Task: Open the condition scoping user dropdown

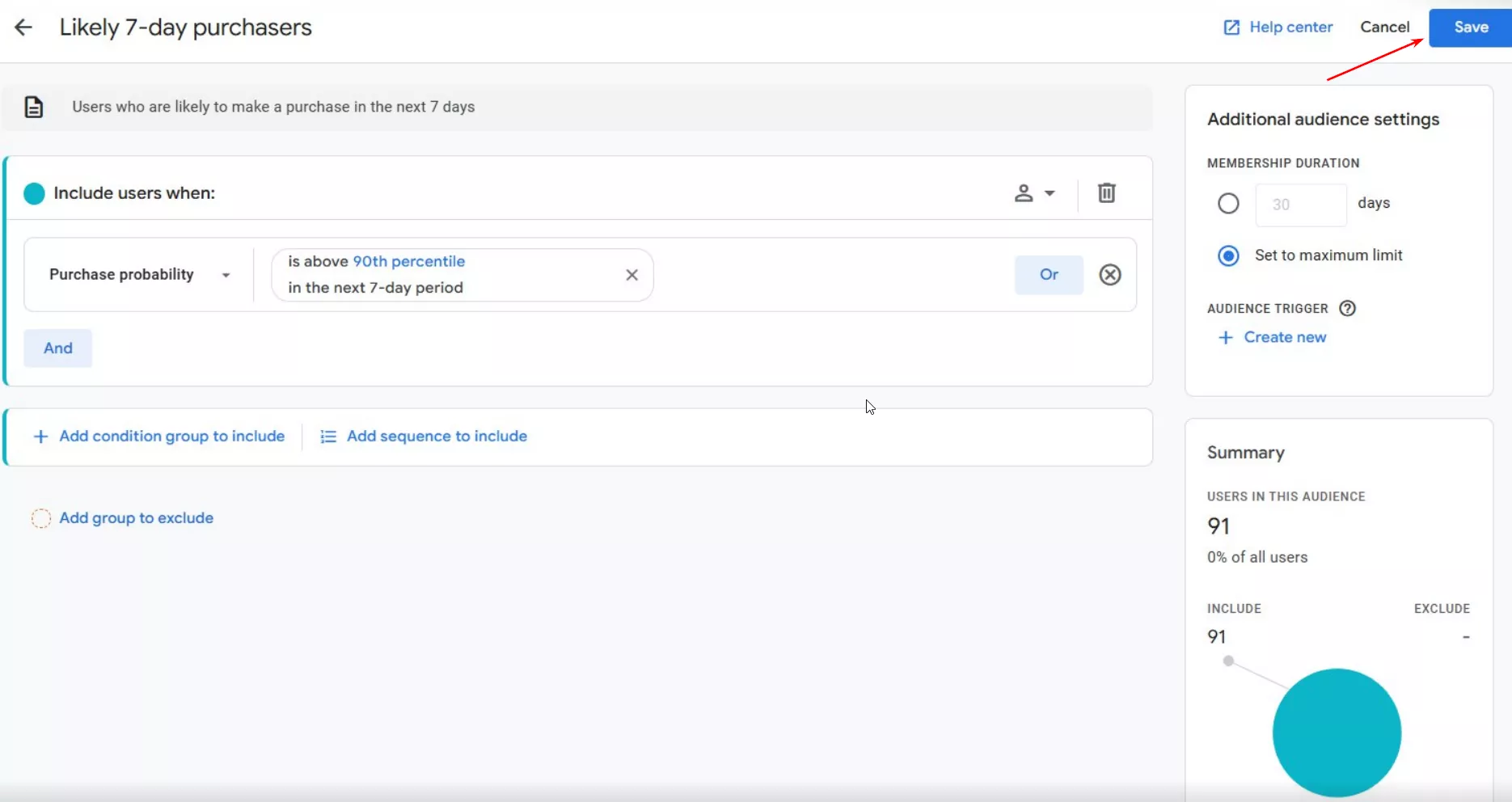Action: pos(1034,193)
